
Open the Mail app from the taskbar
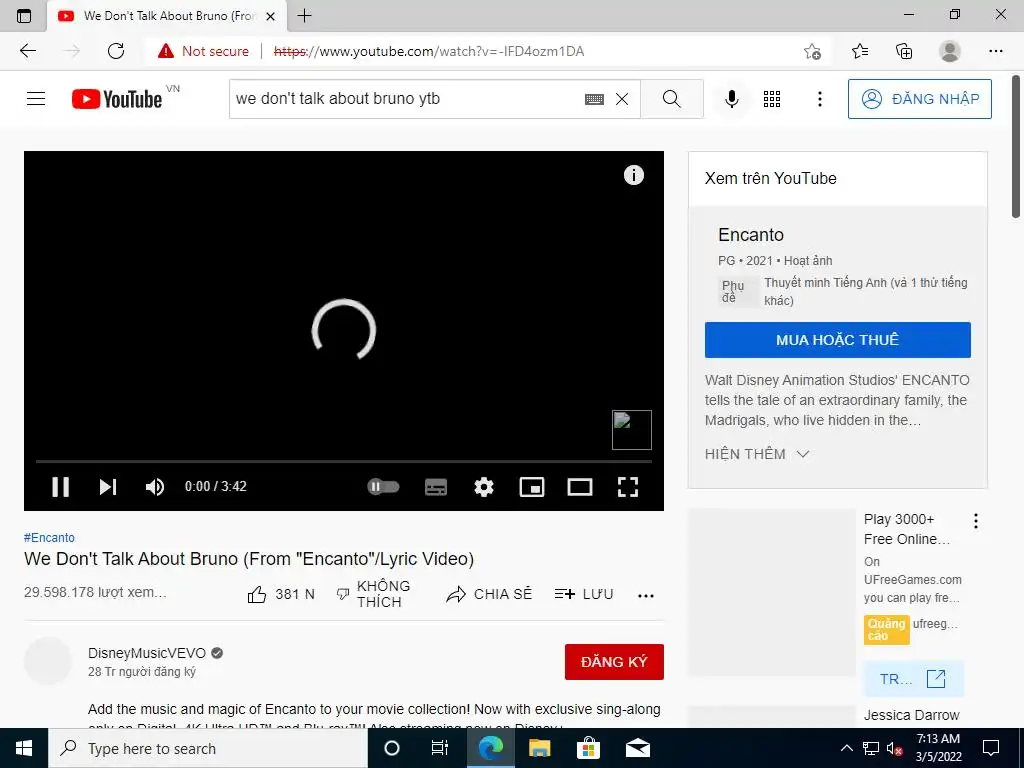(x=637, y=748)
